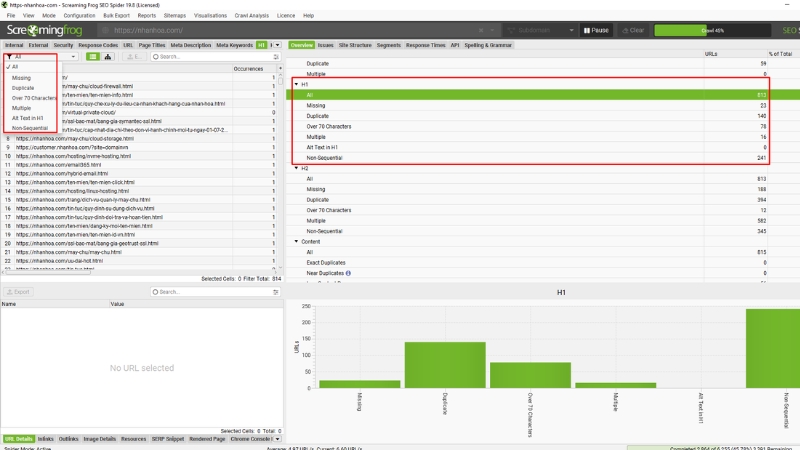The width and height of the screenshot is (800, 450).
Task: Switch to tree view icon
Action: [x=108, y=57]
